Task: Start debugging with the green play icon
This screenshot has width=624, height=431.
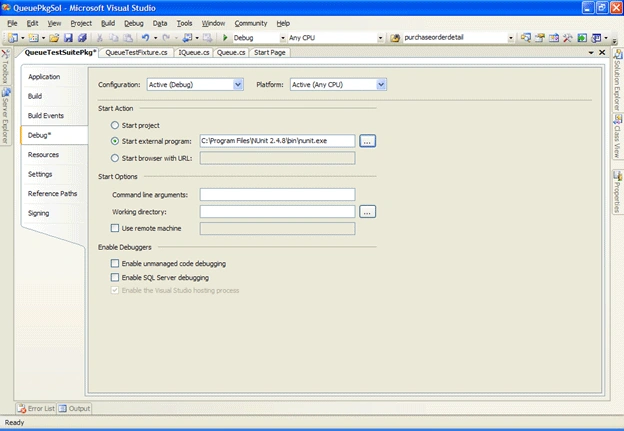Action: tap(225, 38)
